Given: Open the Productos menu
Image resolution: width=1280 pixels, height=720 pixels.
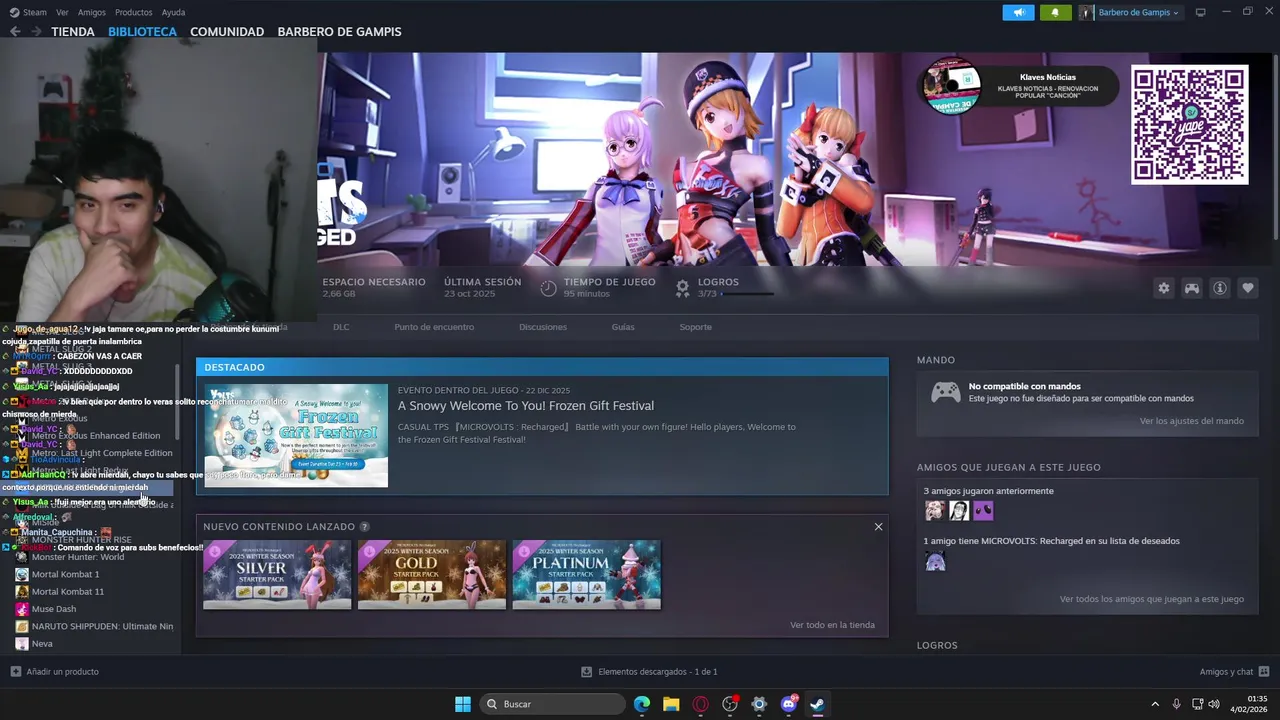Looking at the screenshot, I should click(x=134, y=12).
